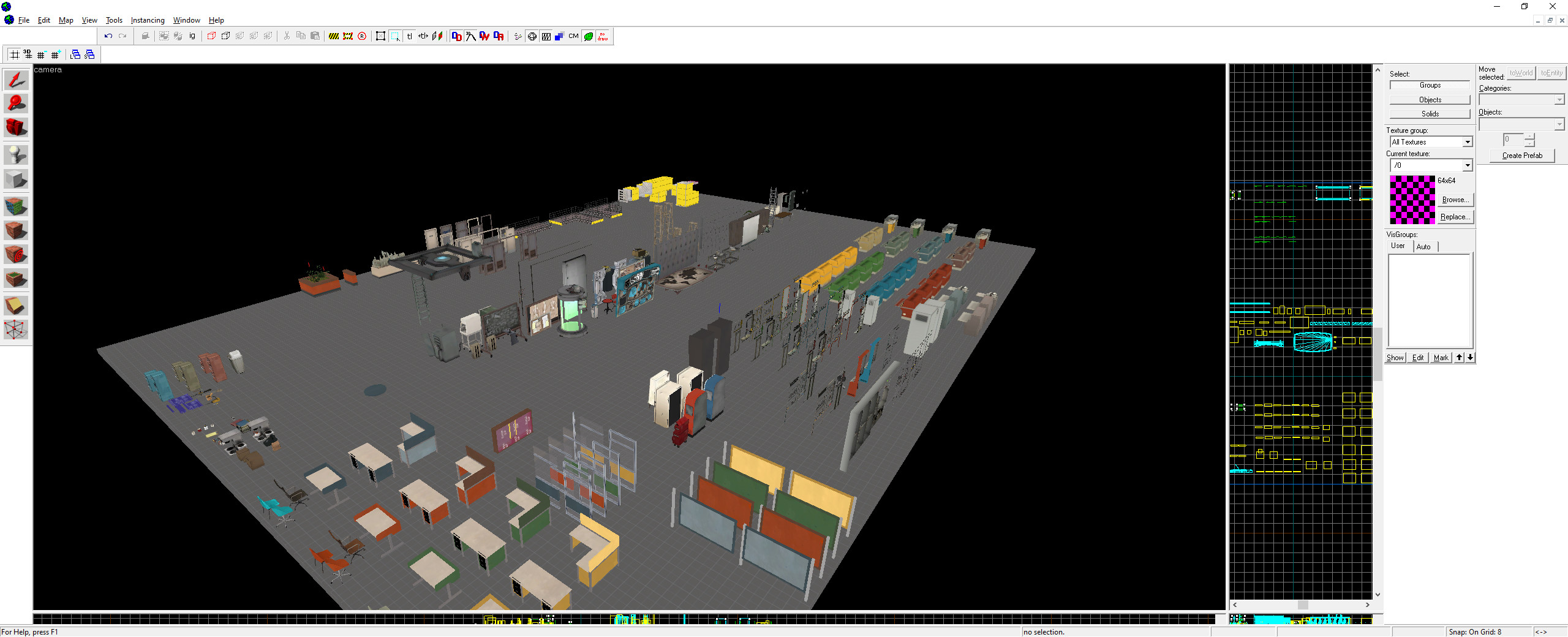Image resolution: width=1568 pixels, height=637 pixels.
Task: Open the prefab Categories dropdown
Action: 1559,99
